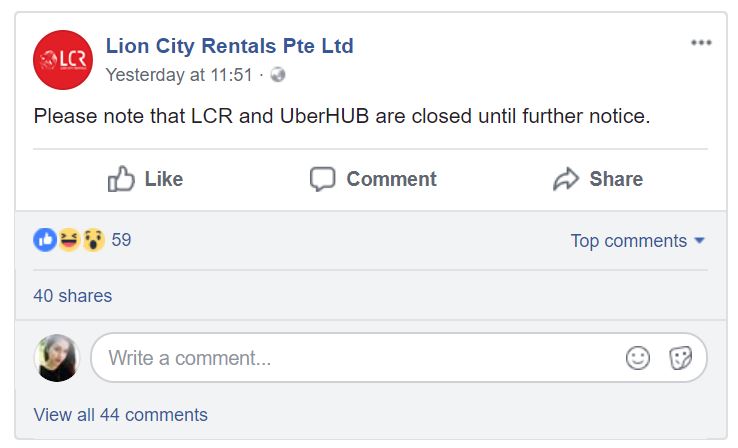Open Lion City Rentals Pte Ltd page
This screenshot has width=738, height=448.
pyautogui.click(x=229, y=46)
